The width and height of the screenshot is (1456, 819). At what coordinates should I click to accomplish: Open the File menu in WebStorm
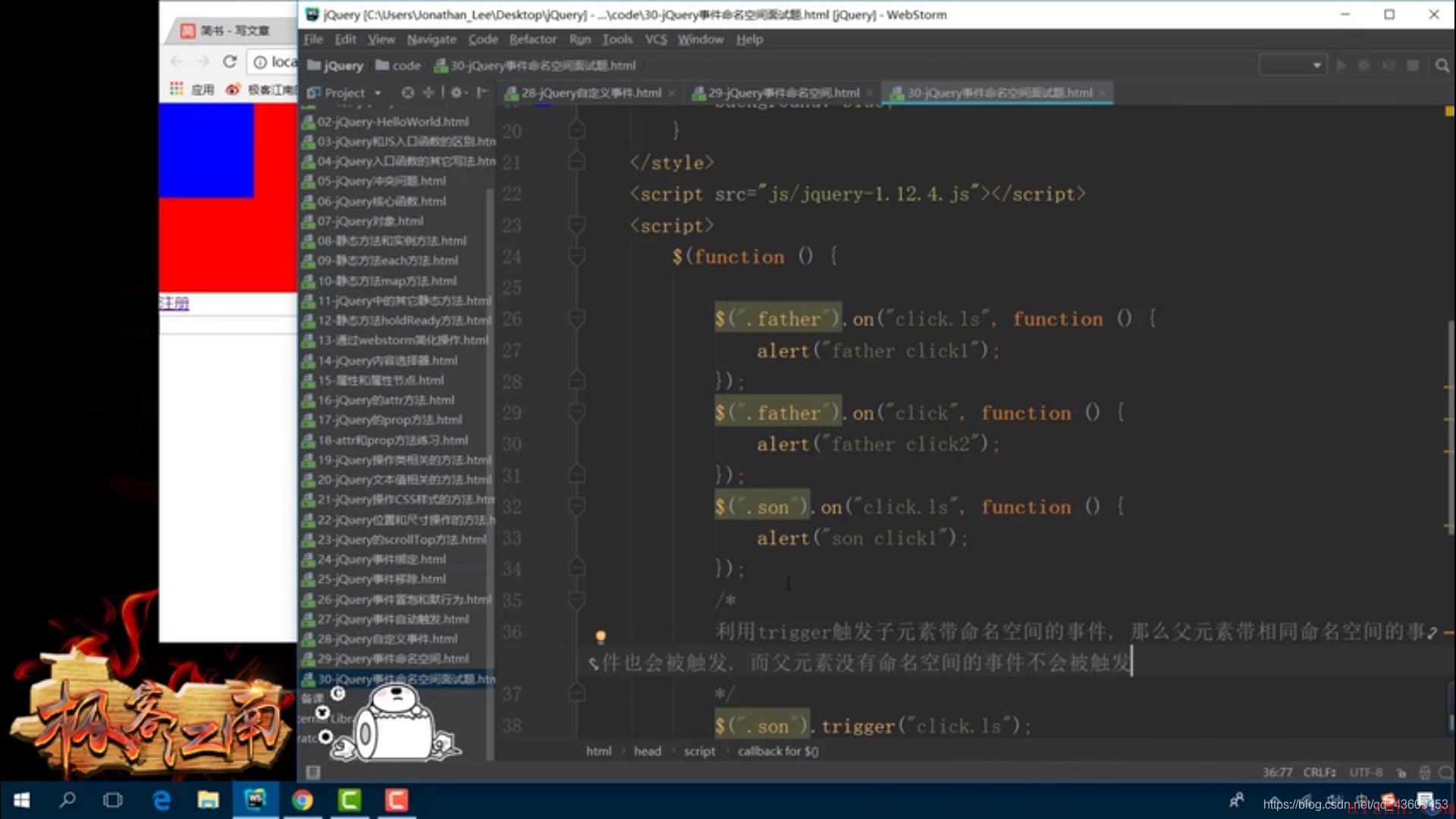pyautogui.click(x=313, y=39)
